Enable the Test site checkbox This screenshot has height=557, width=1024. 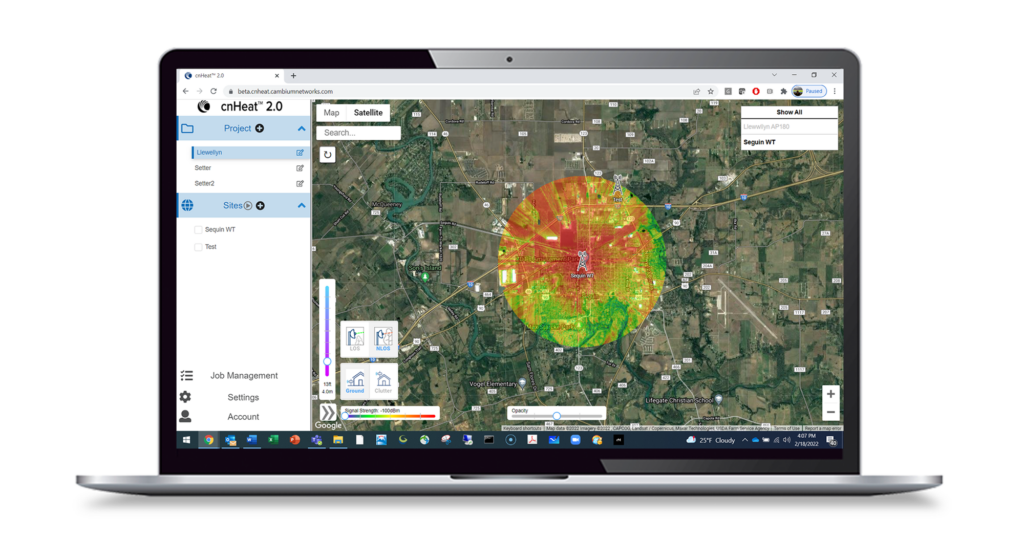[x=198, y=246]
